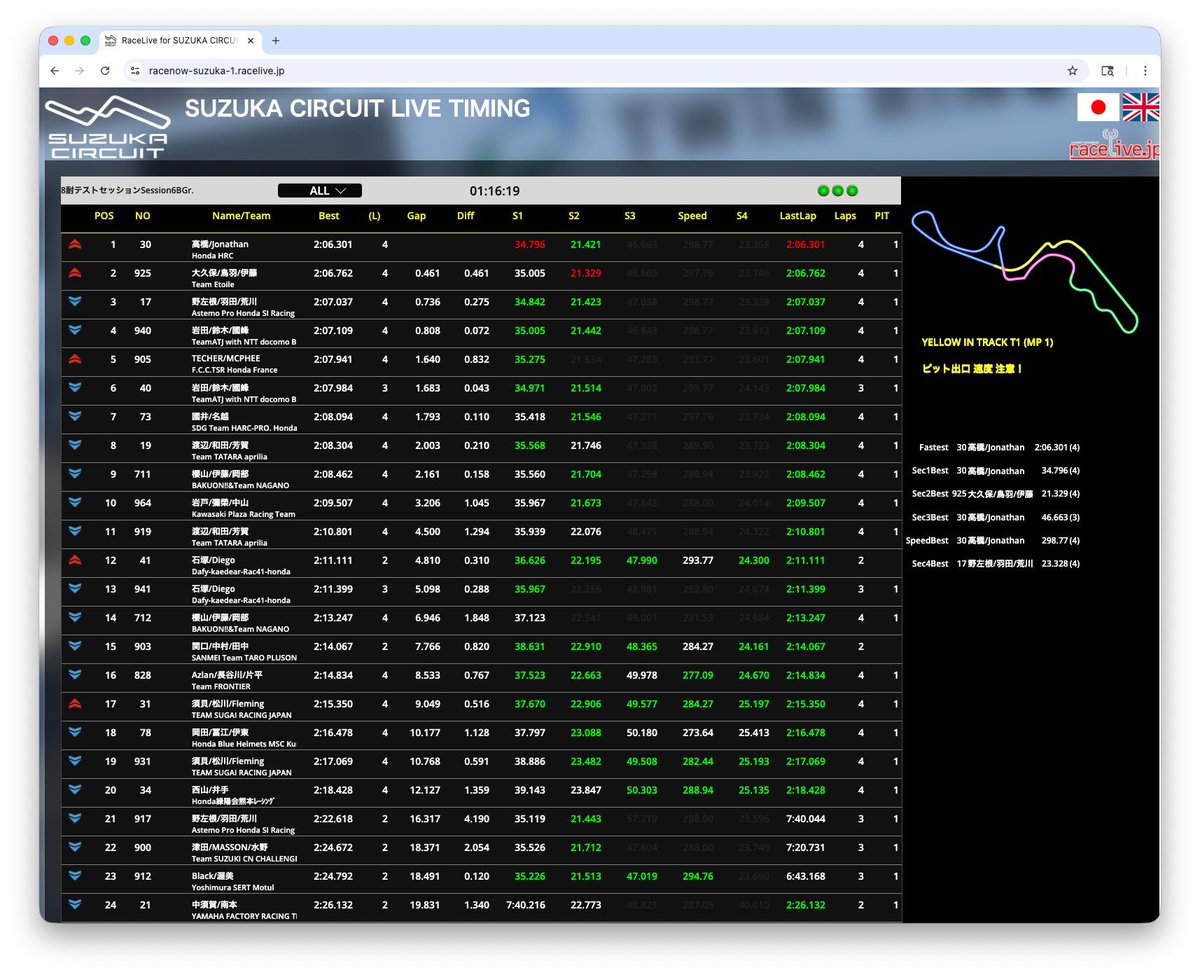
Task: Click blue down arrow for bike 941
Action: [x=75, y=589]
